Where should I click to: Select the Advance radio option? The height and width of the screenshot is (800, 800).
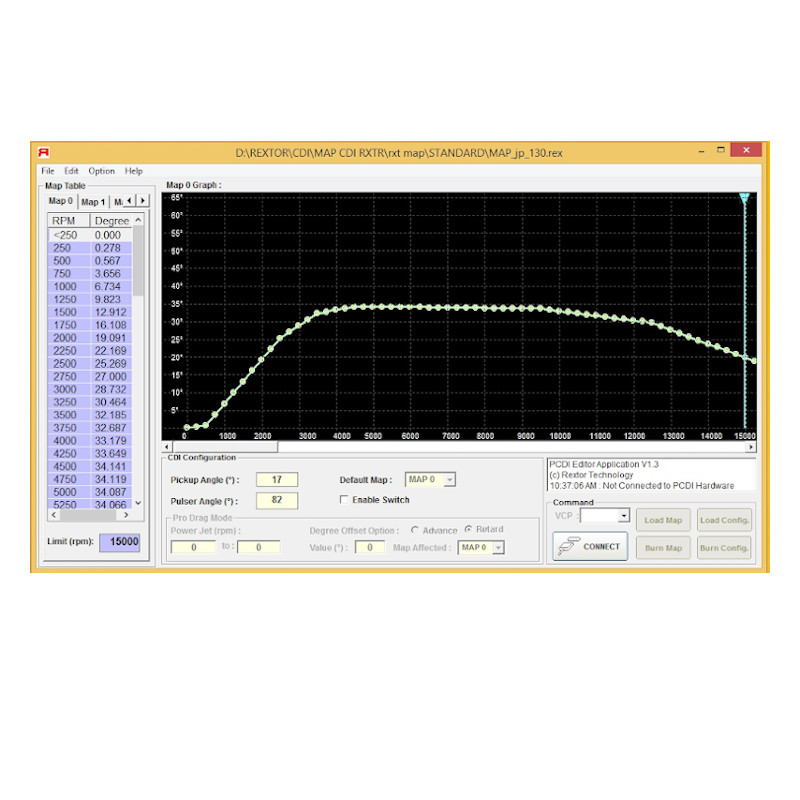coord(415,530)
